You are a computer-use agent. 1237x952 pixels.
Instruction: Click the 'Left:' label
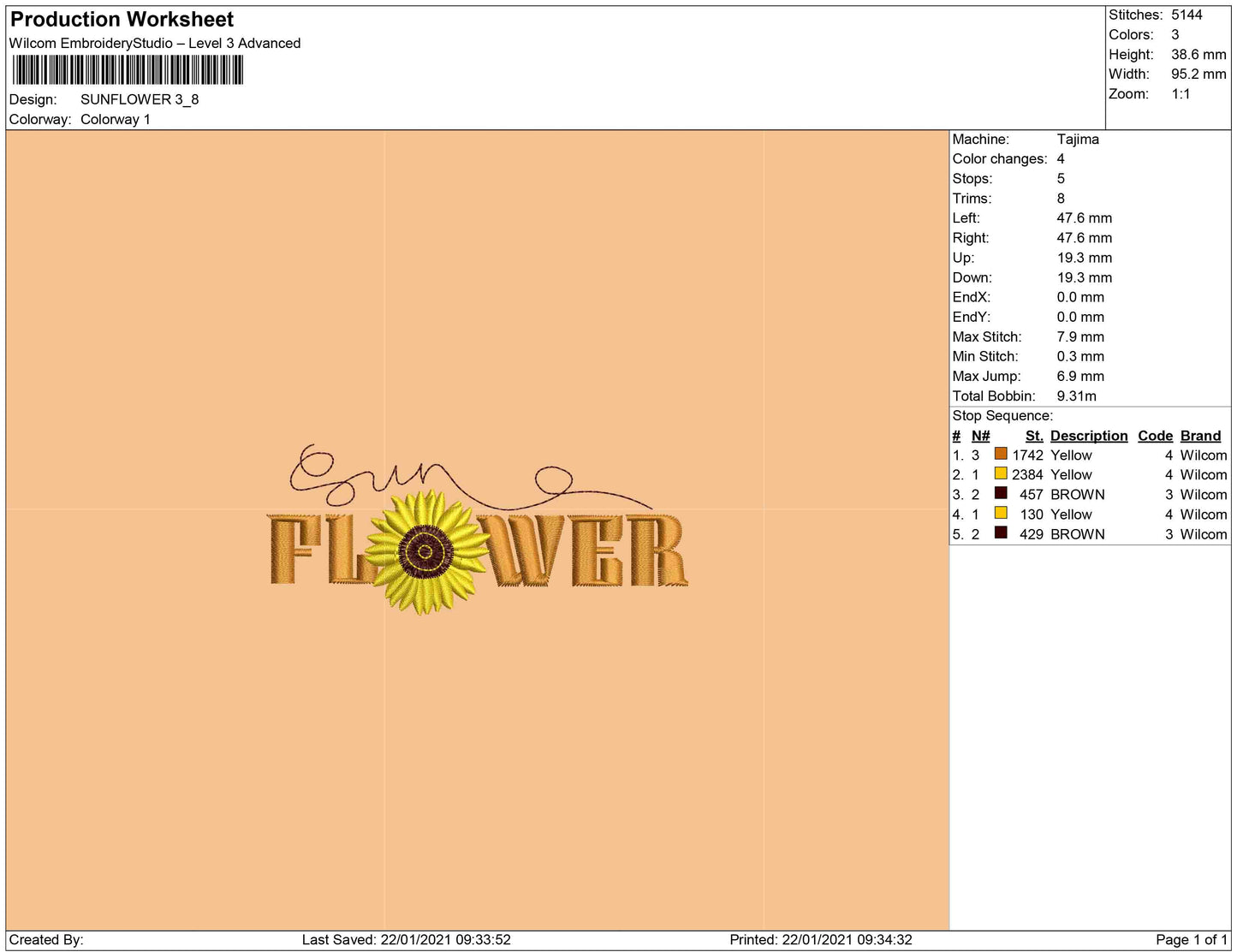(x=967, y=217)
